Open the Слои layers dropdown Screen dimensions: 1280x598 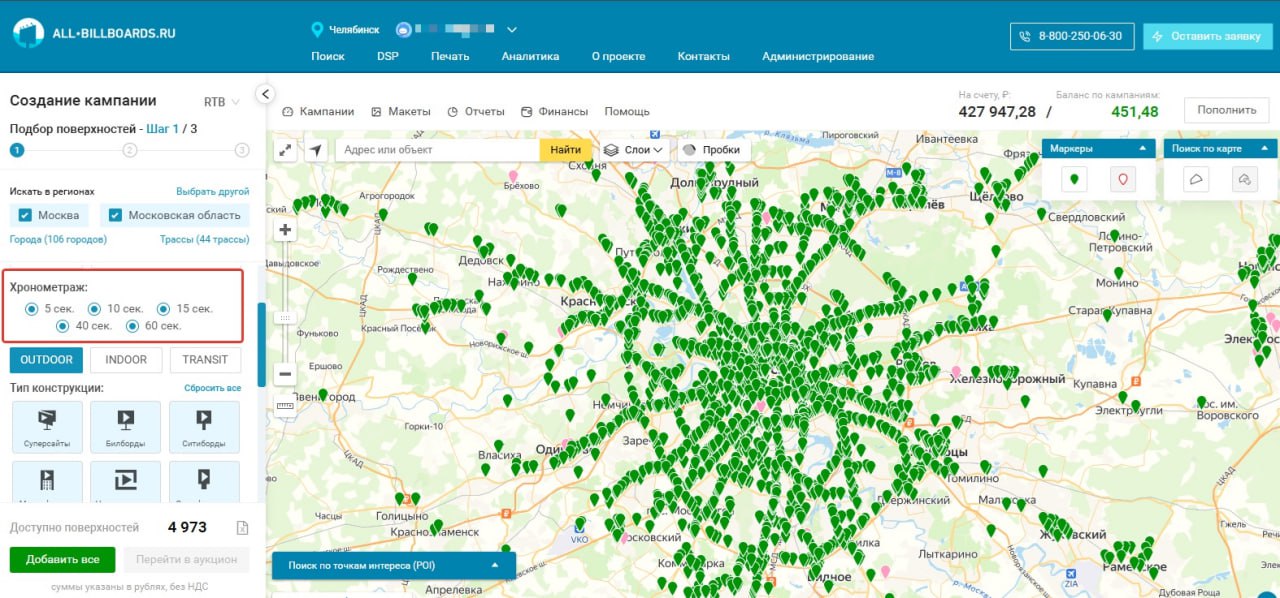click(x=635, y=150)
